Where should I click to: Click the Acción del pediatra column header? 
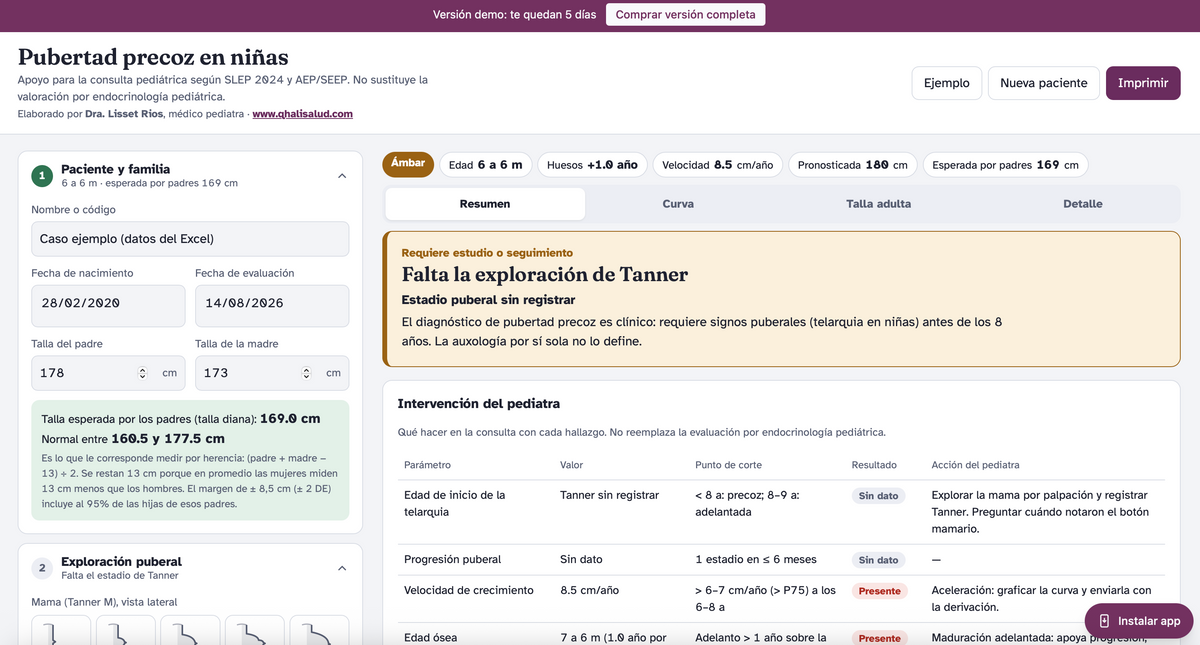pos(975,465)
